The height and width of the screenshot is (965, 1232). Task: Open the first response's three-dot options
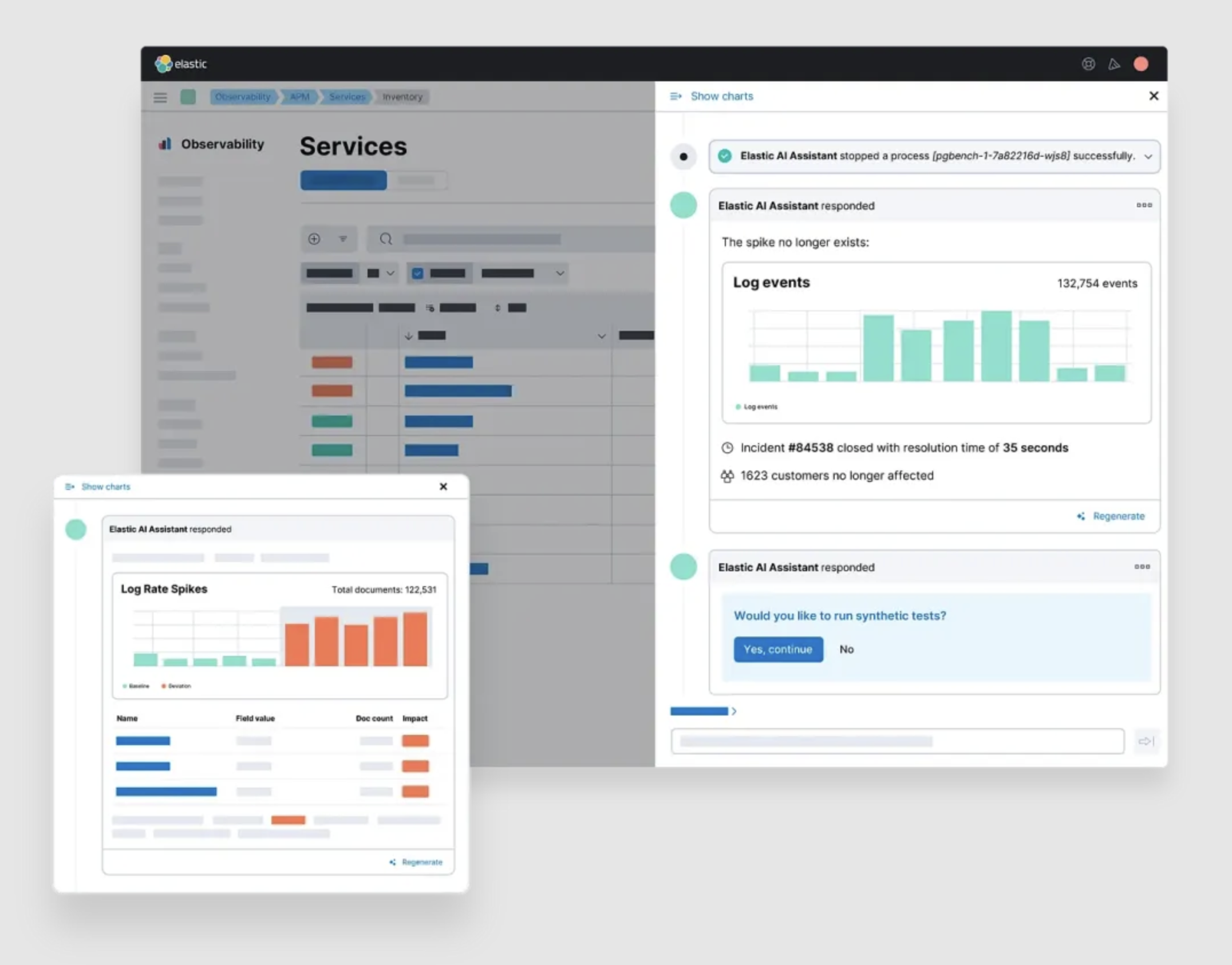1144,205
